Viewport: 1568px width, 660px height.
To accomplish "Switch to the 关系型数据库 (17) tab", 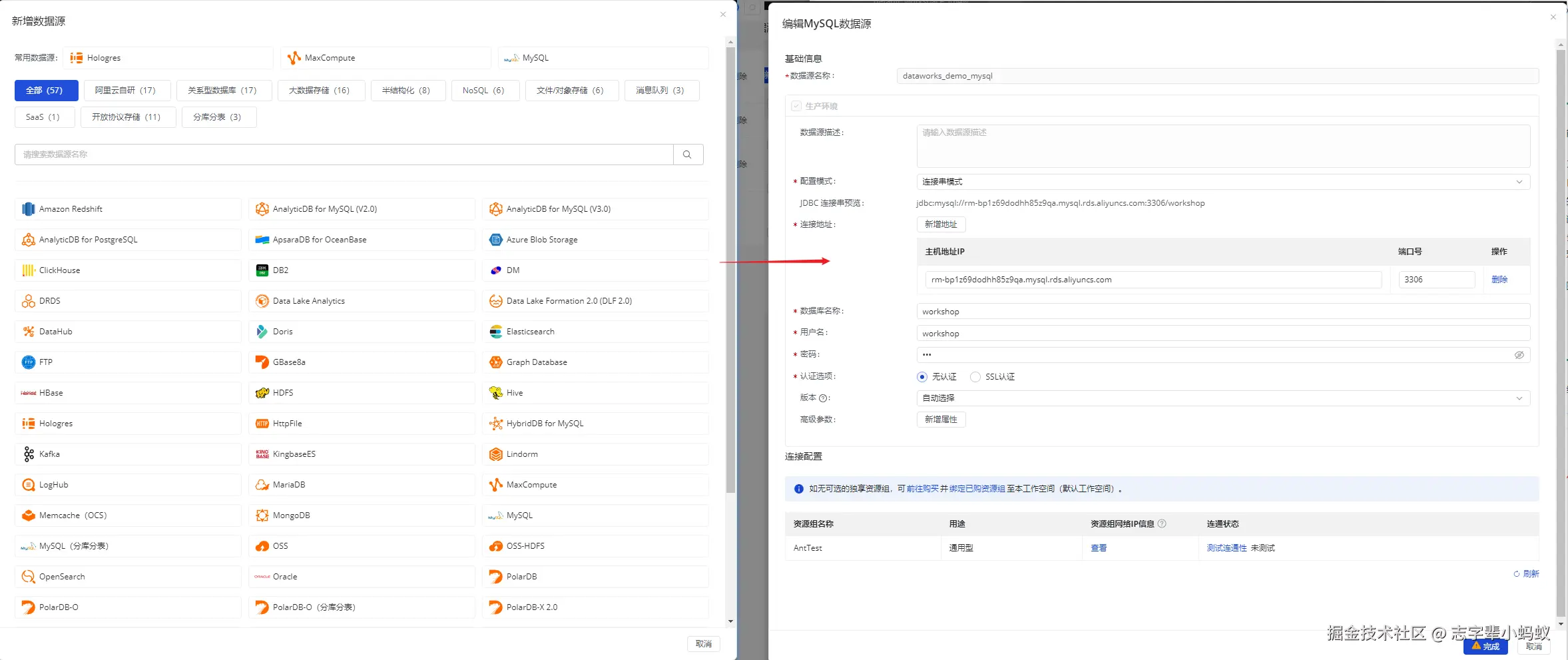I will point(224,91).
